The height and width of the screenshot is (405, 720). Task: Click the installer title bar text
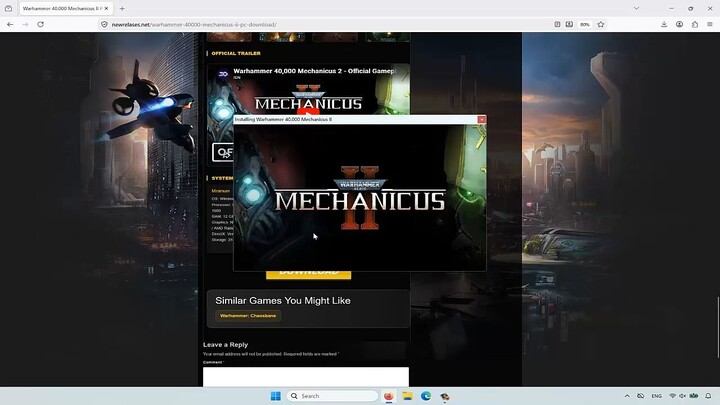(x=283, y=119)
